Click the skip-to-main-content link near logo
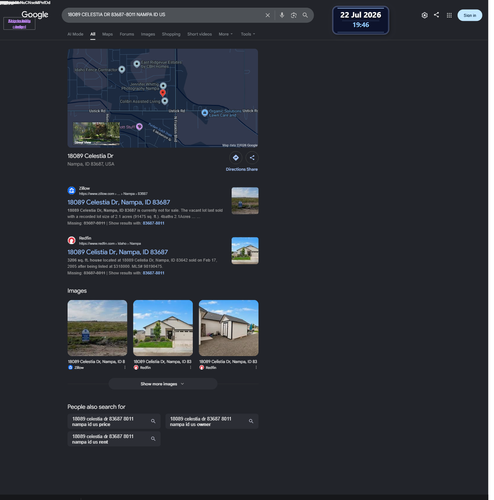The width and height of the screenshot is (494, 500). [x=19, y=24]
